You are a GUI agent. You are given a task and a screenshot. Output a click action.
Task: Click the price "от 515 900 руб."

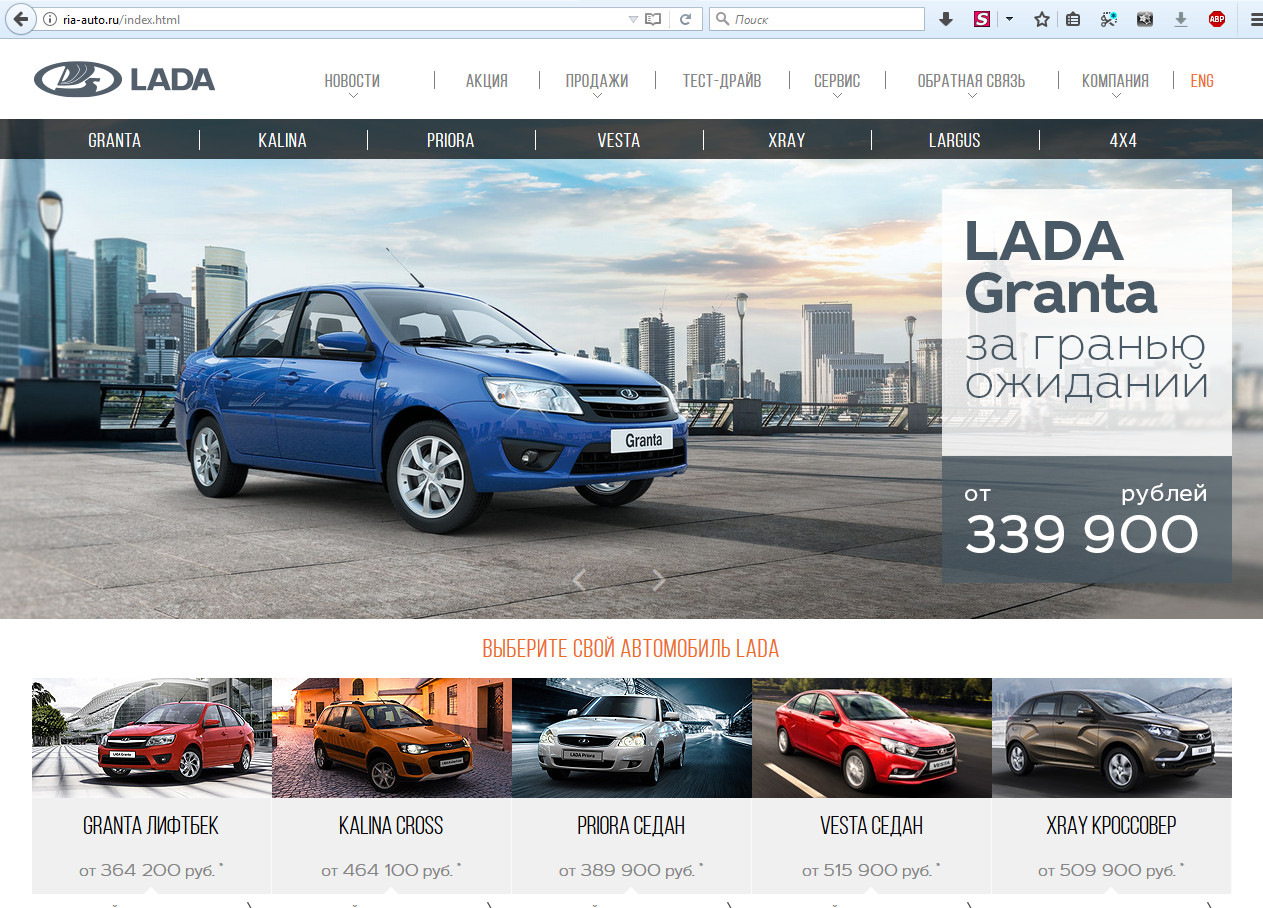tap(867, 871)
